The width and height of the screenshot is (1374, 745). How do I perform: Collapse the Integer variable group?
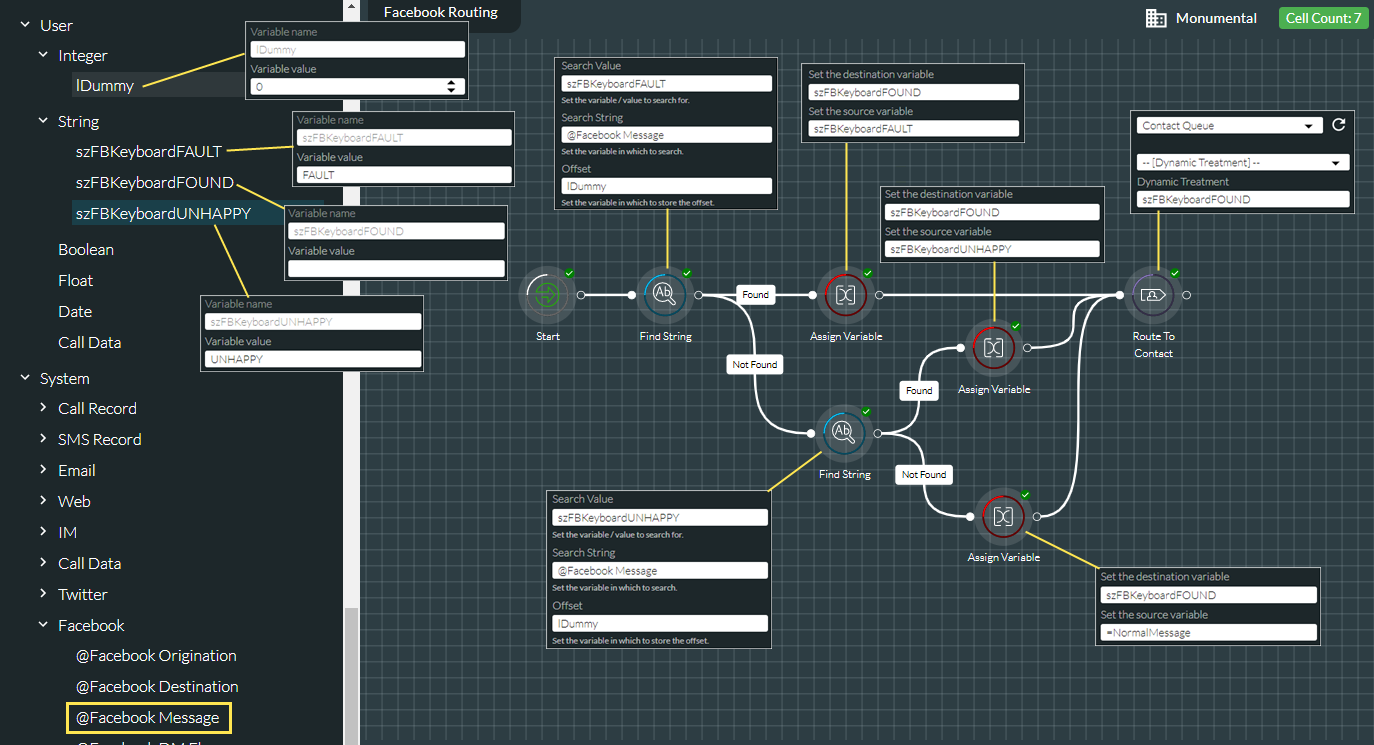(43, 55)
